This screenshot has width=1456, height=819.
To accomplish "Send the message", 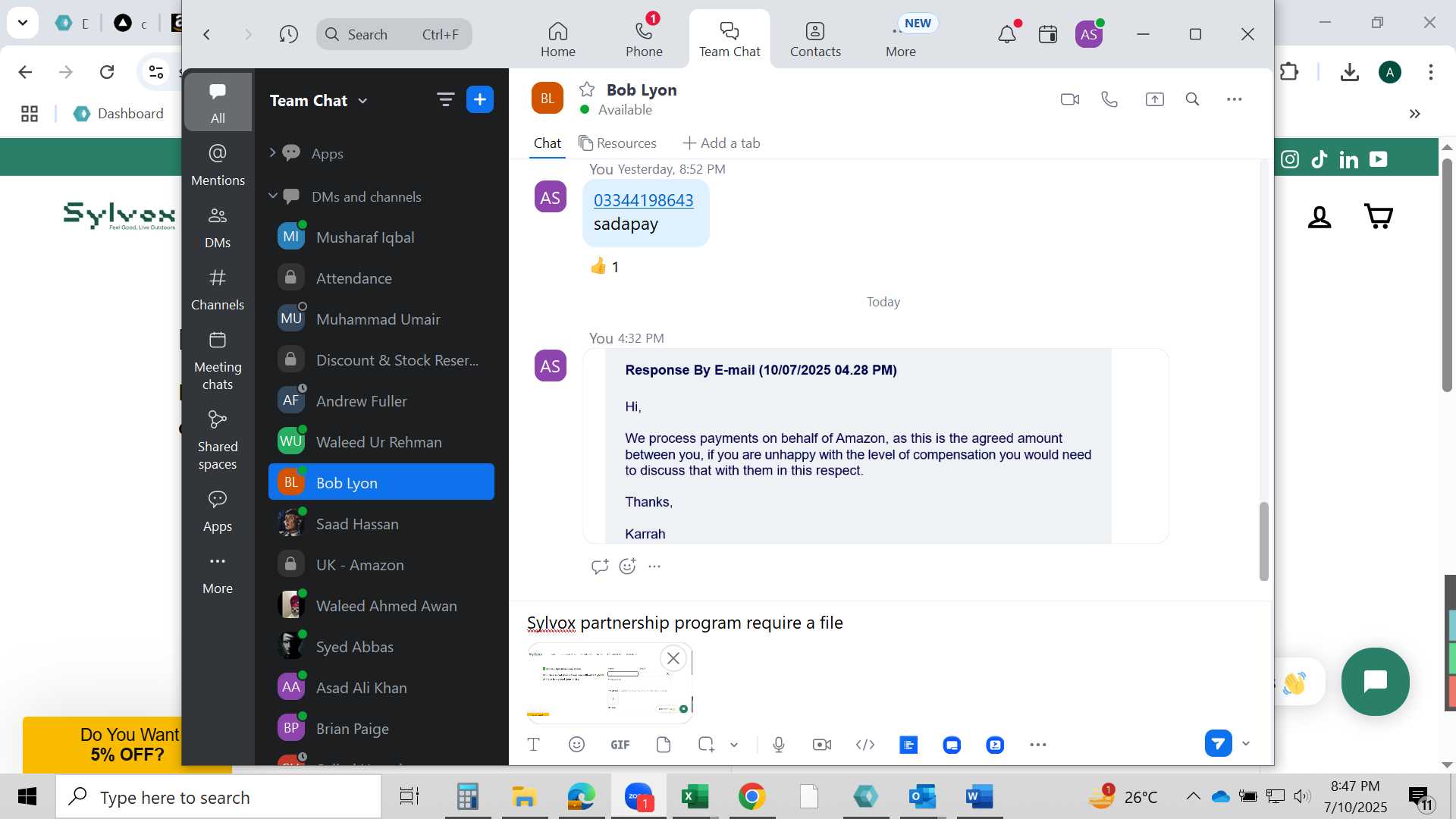I will point(1218,743).
